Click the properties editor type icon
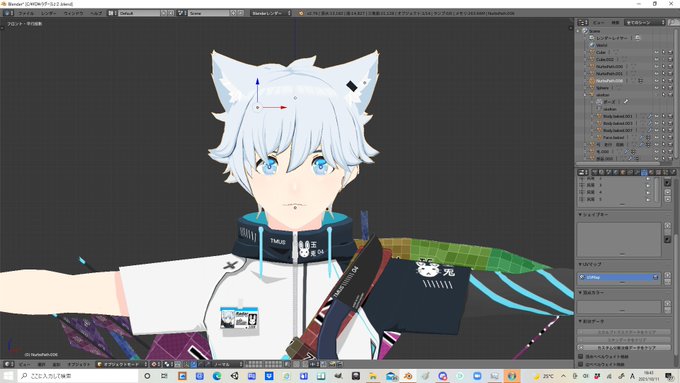This screenshot has height=383, width=680. [583, 173]
